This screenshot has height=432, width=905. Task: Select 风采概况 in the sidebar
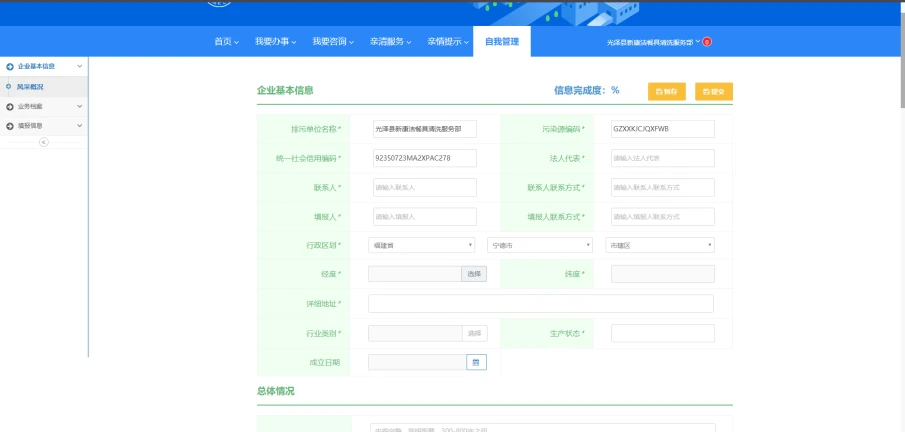coord(30,87)
